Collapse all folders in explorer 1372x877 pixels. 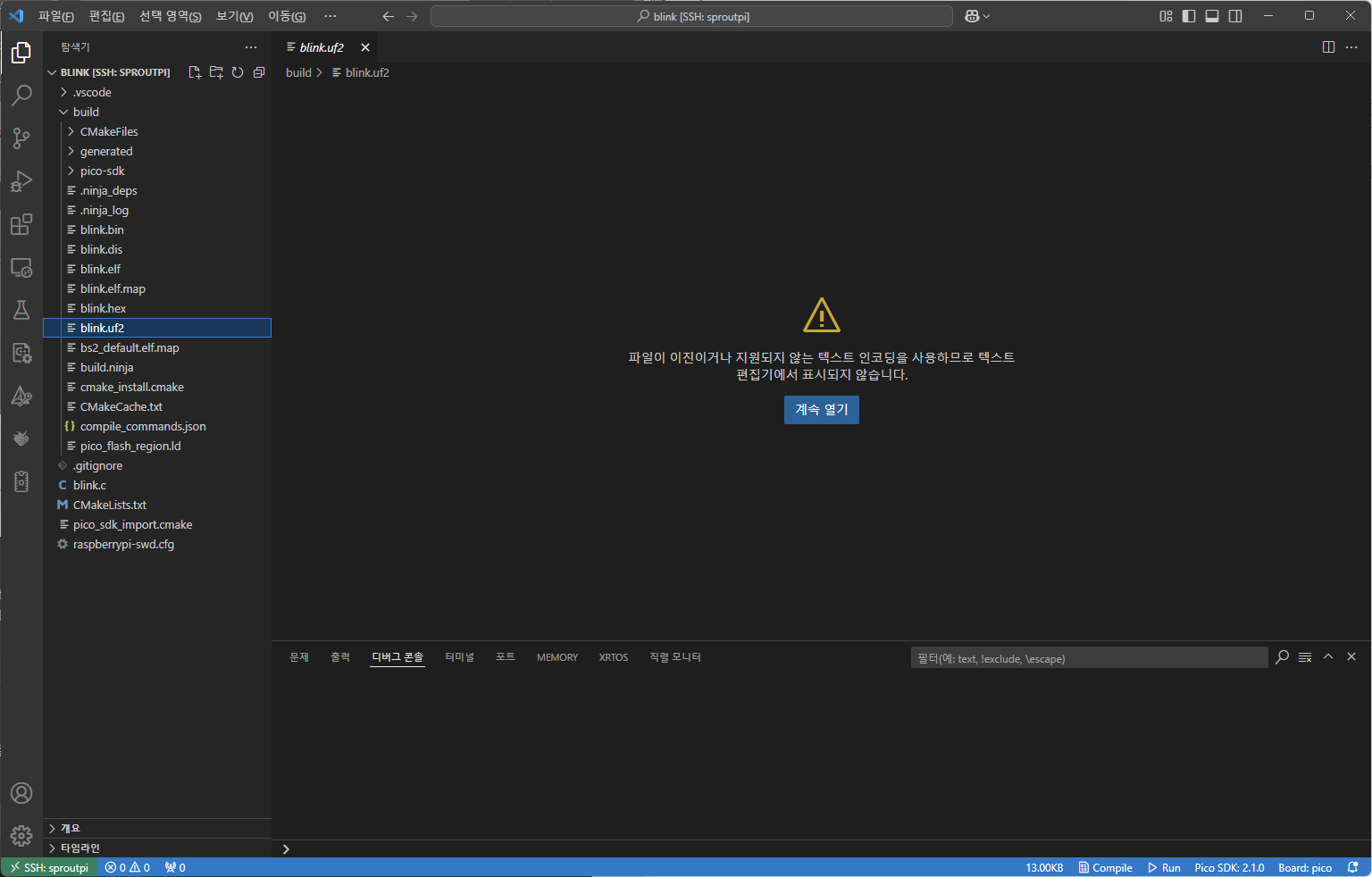259,72
